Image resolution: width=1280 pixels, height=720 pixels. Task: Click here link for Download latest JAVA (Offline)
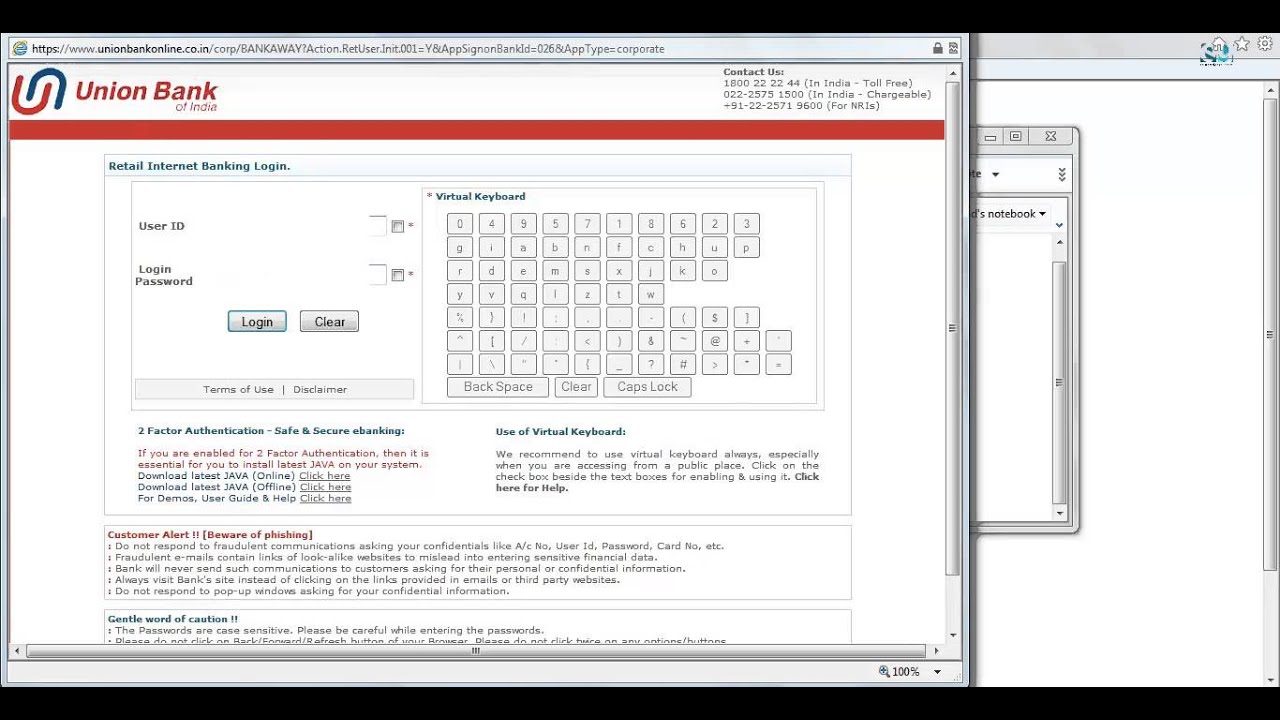326,487
